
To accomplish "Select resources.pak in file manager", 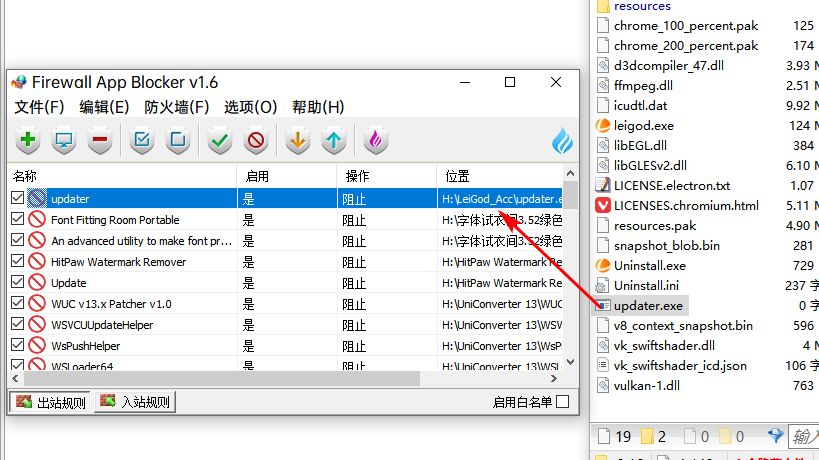I will point(655,226).
